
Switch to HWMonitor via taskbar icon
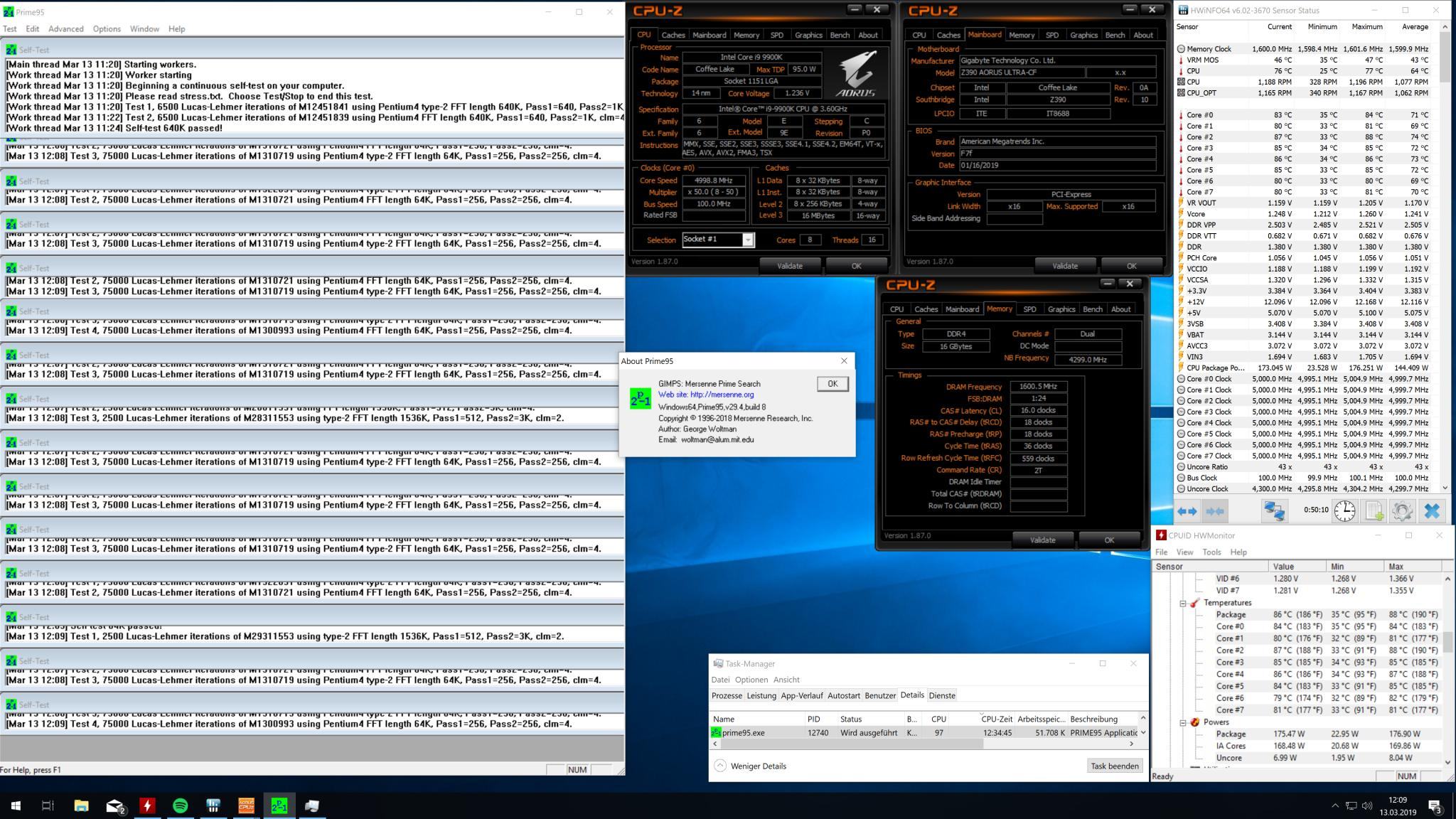[x=147, y=805]
